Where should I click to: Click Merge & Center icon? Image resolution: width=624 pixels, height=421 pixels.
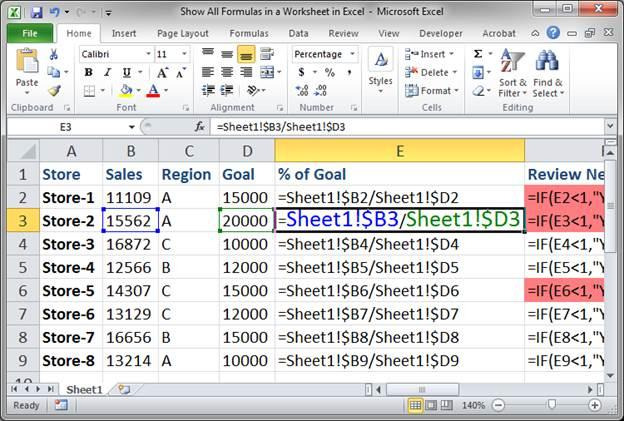[x=267, y=72]
